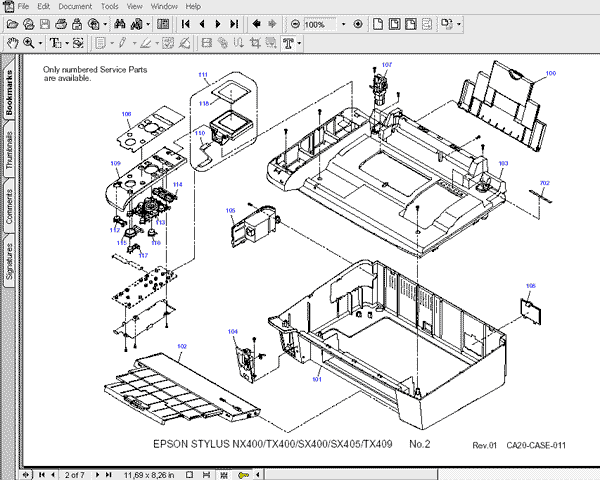The height and width of the screenshot is (480, 600).
Task: Expand the Pencil tool dropdown arrow
Action: tap(134, 43)
